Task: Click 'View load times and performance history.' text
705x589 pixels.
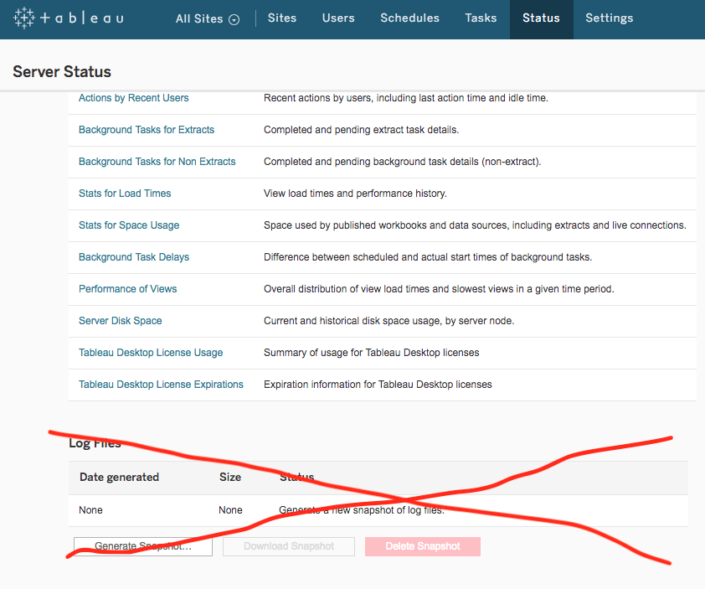Action: click(x=355, y=193)
